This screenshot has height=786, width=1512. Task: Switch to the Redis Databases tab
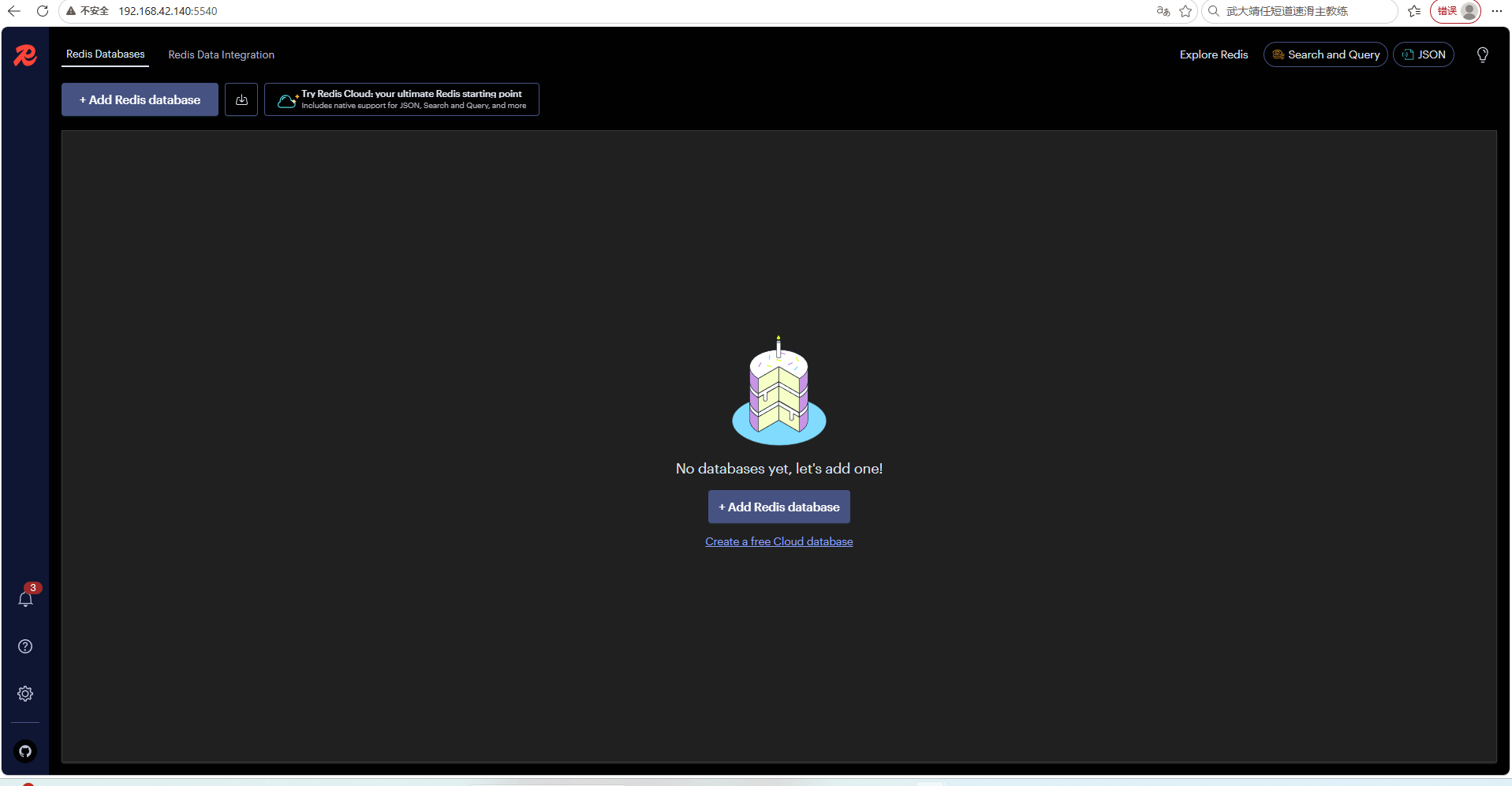(x=106, y=54)
